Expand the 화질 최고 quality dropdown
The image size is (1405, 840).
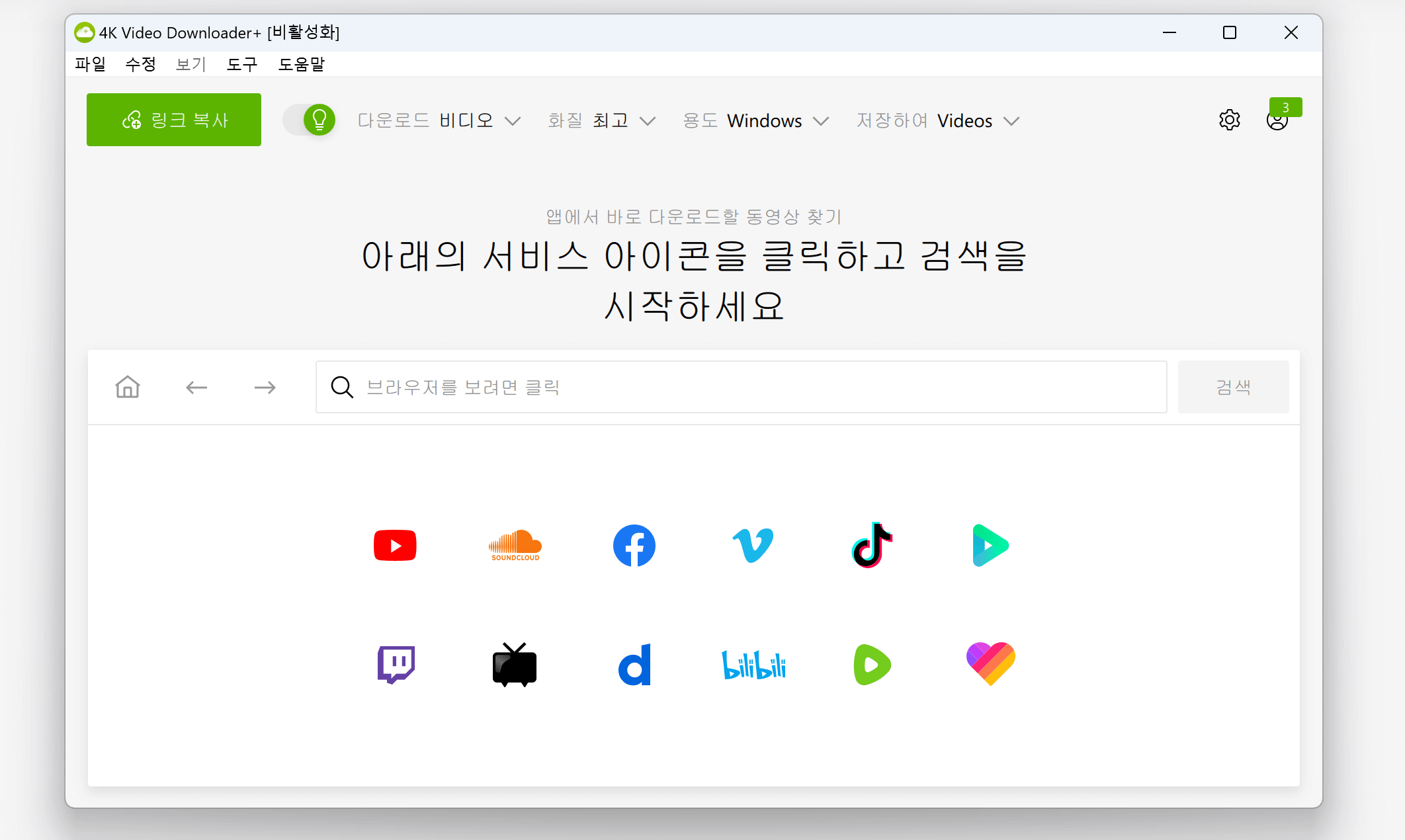(x=601, y=120)
